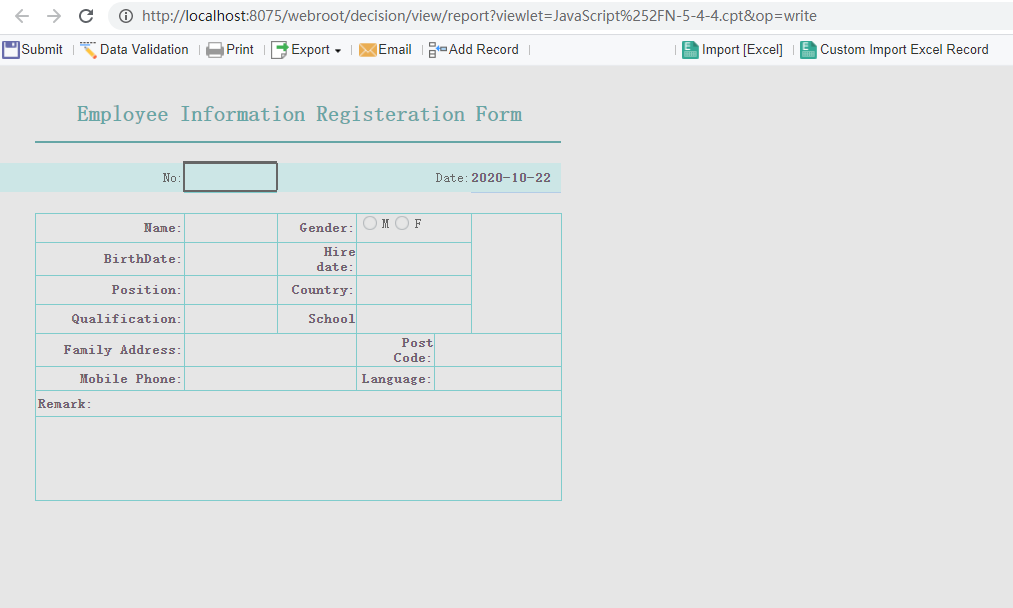Viewport: 1013px width, 608px height.
Task: Click the School input cell
Action: tap(414, 319)
